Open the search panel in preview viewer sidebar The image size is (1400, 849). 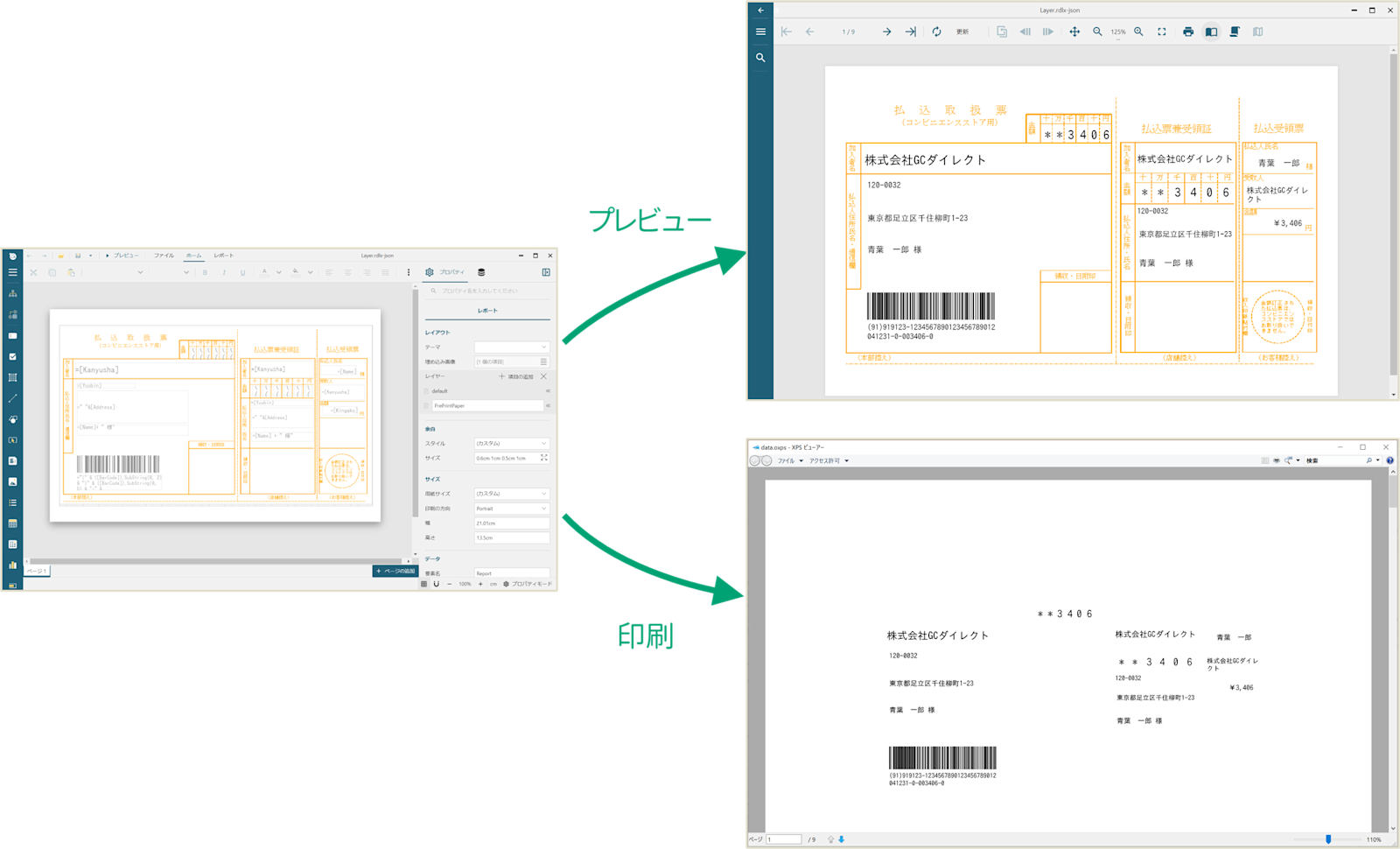760,58
